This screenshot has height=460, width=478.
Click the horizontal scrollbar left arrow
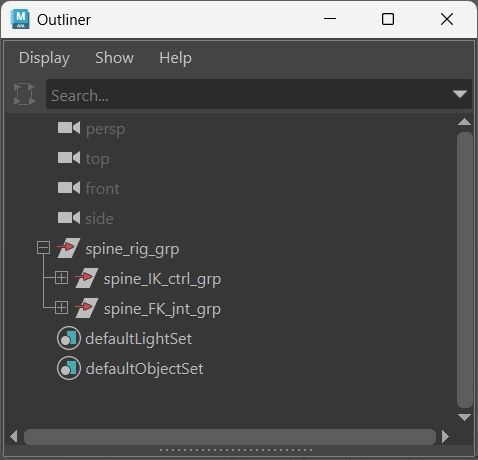(14, 436)
